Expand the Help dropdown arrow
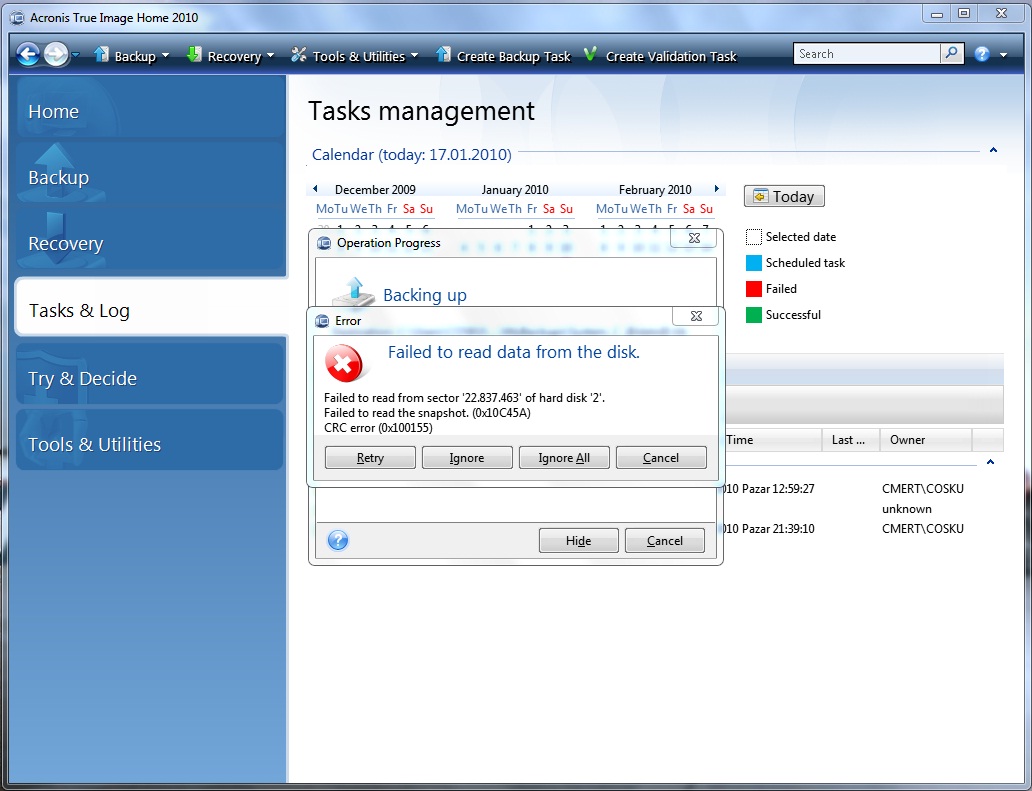1032x791 pixels. [1004, 55]
